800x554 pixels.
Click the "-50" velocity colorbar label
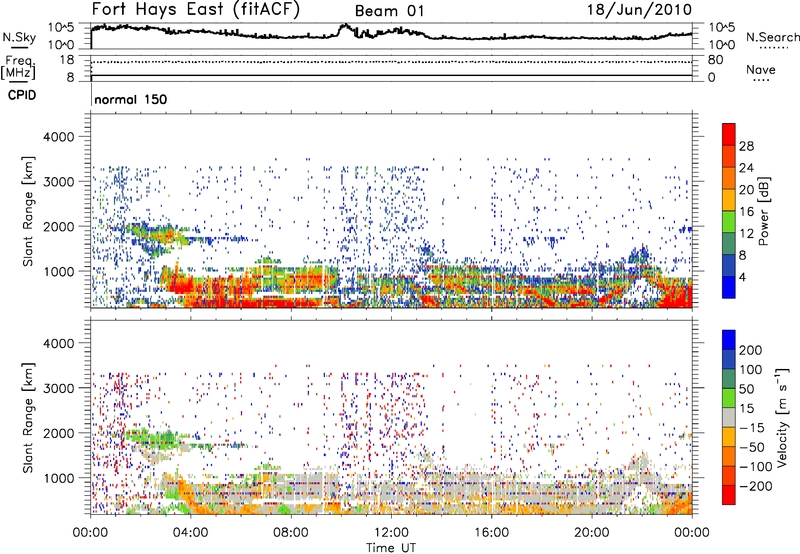[752, 447]
